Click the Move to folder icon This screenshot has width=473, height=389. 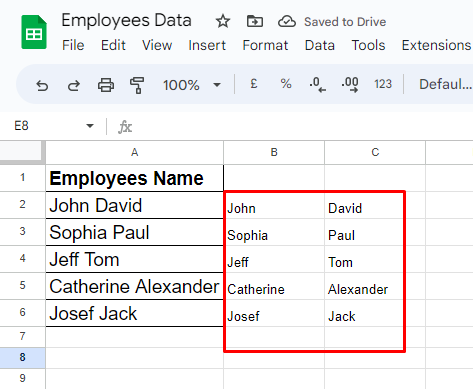click(x=255, y=22)
